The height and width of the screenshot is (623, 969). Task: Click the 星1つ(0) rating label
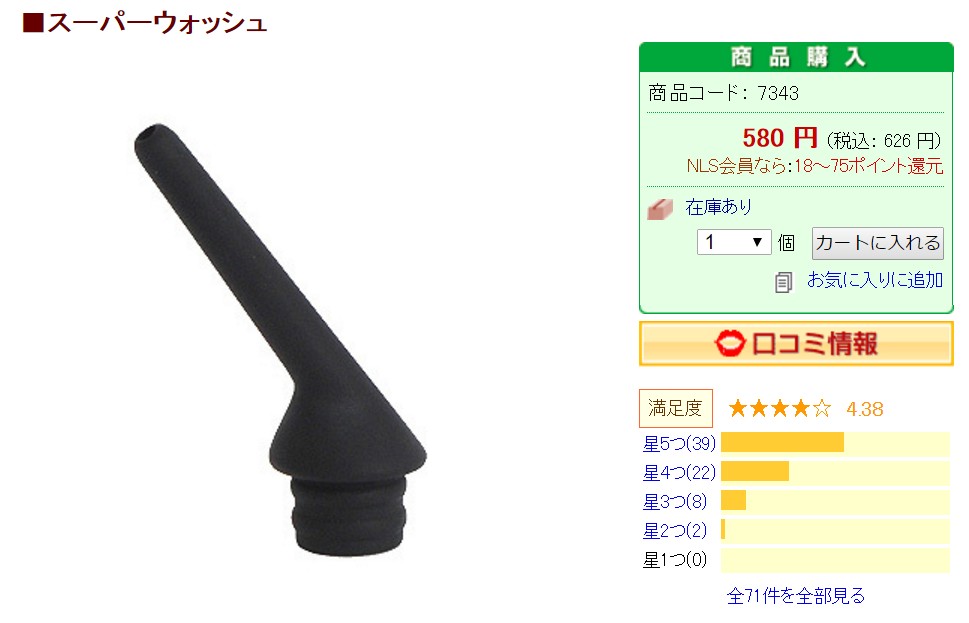[x=675, y=559]
